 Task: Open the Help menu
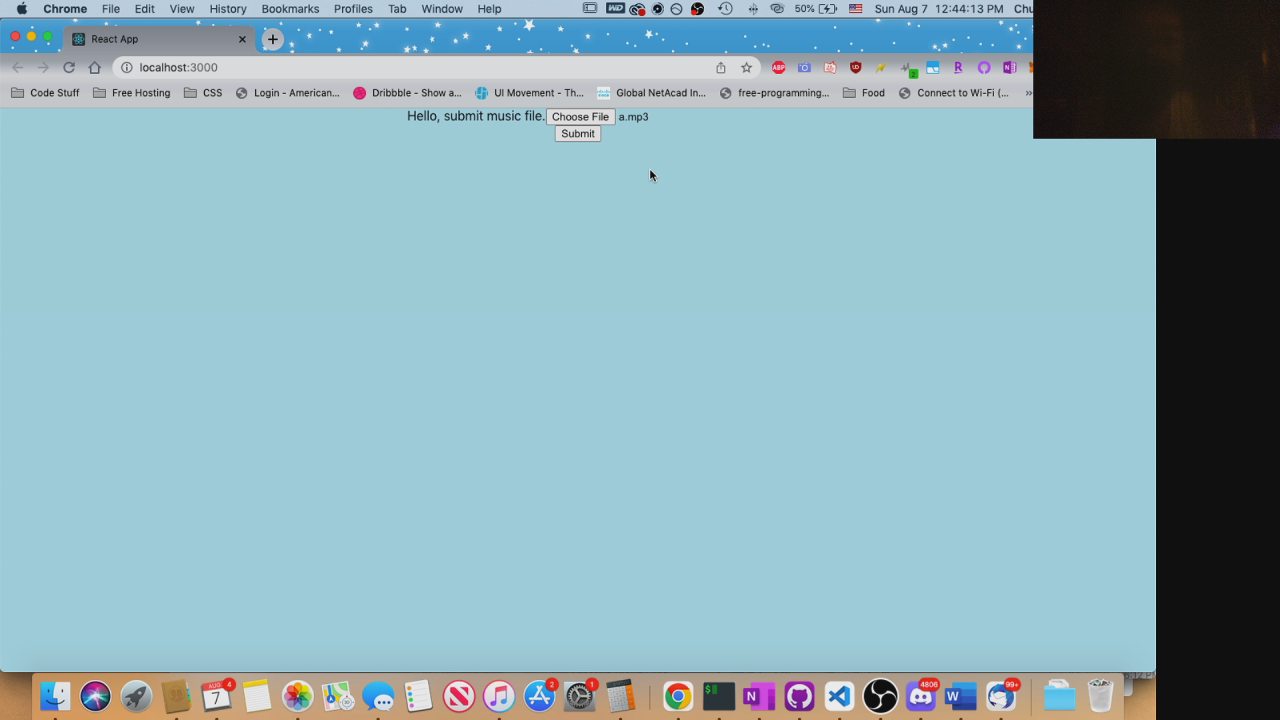tap(489, 9)
